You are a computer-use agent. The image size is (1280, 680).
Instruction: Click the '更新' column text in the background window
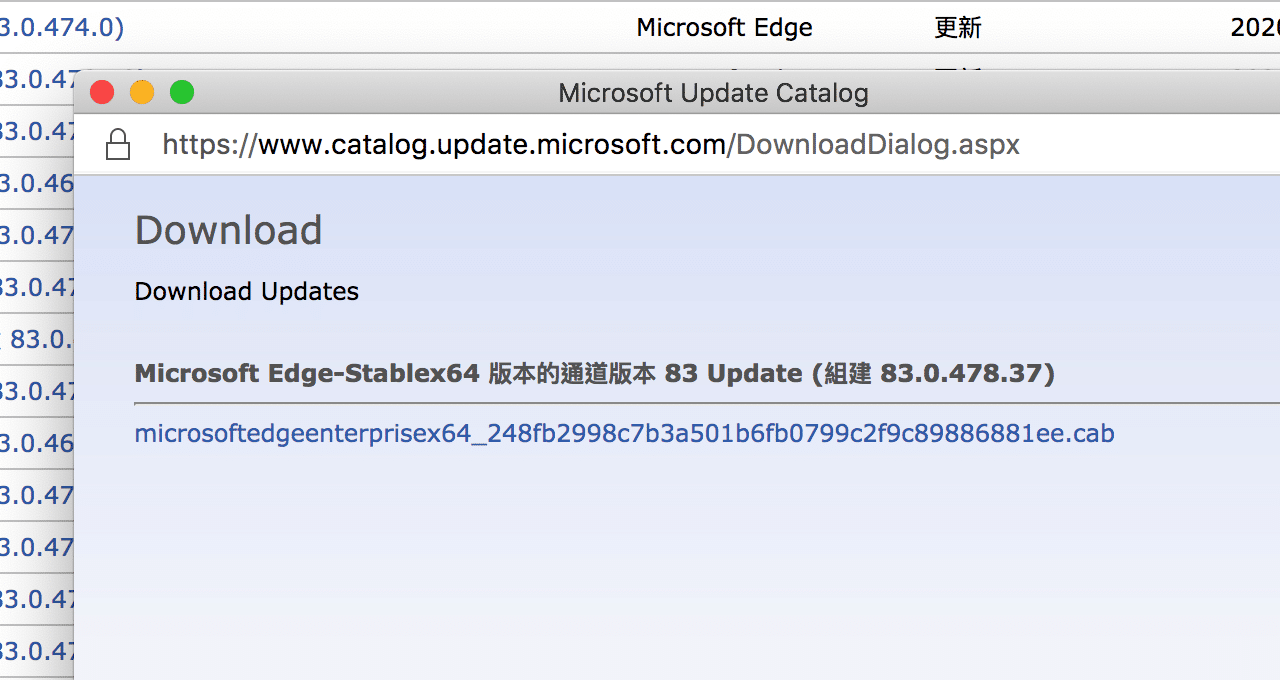[x=957, y=27]
